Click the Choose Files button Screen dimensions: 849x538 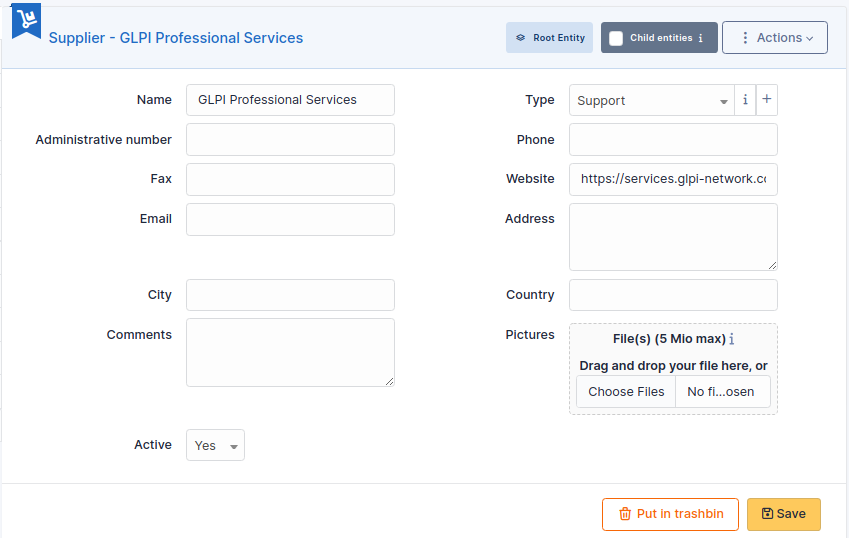(x=626, y=392)
